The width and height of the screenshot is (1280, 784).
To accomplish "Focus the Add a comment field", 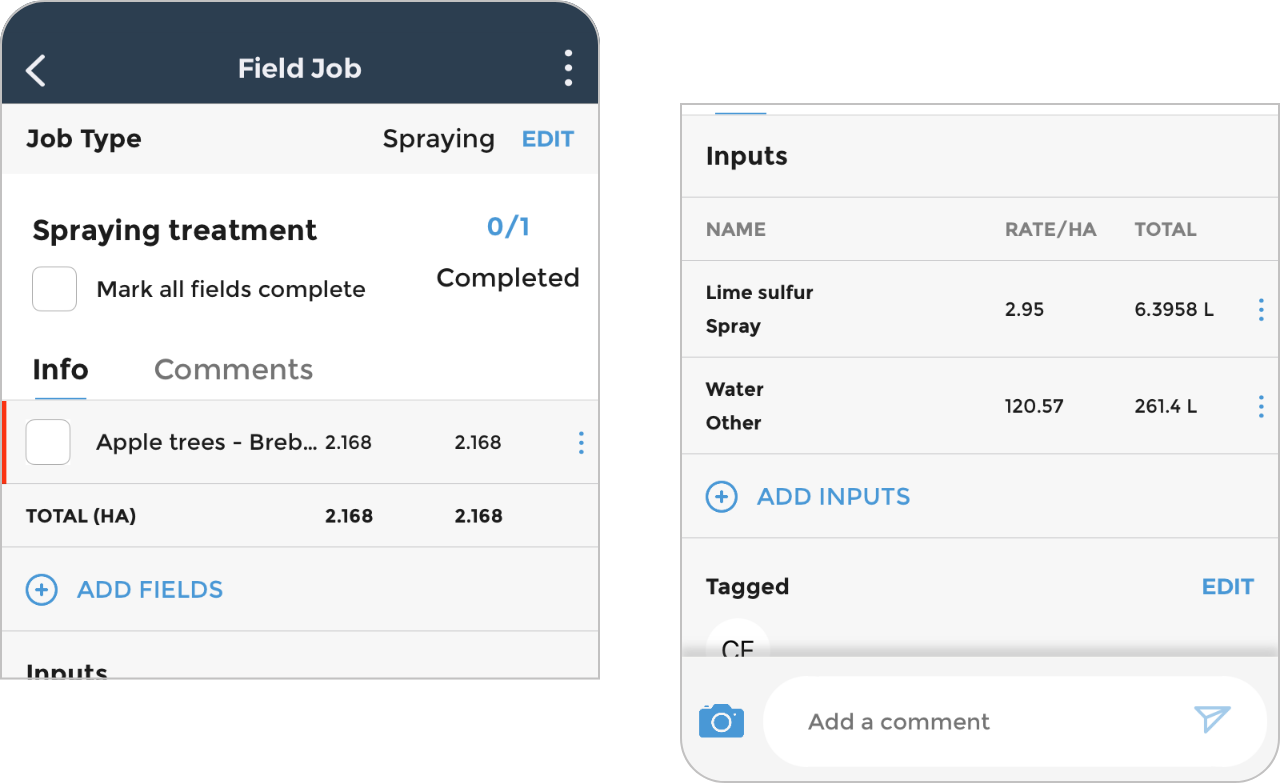I will (1015, 722).
